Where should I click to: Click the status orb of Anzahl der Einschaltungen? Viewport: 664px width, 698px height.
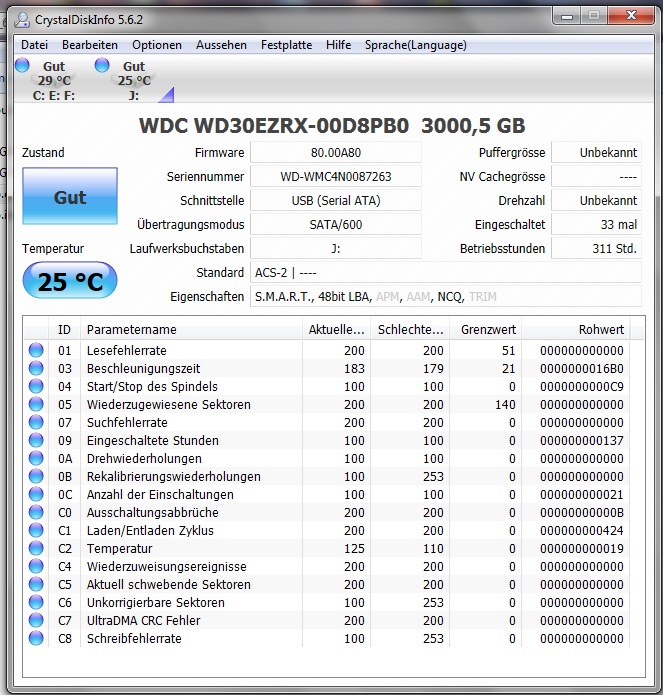click(x=36, y=495)
